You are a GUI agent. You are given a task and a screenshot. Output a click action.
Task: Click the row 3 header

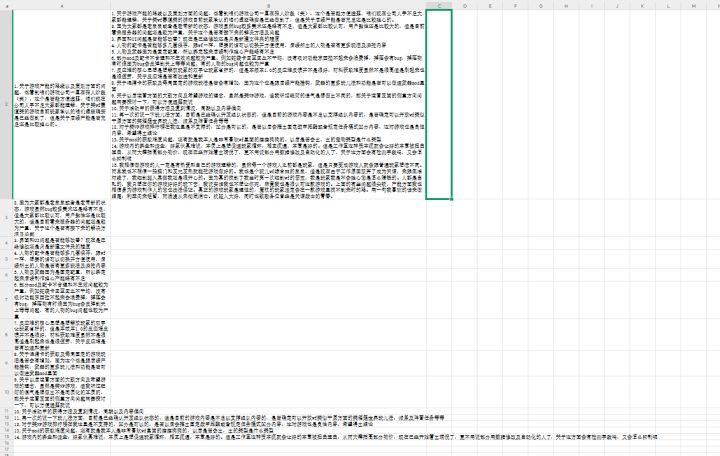[6, 218]
